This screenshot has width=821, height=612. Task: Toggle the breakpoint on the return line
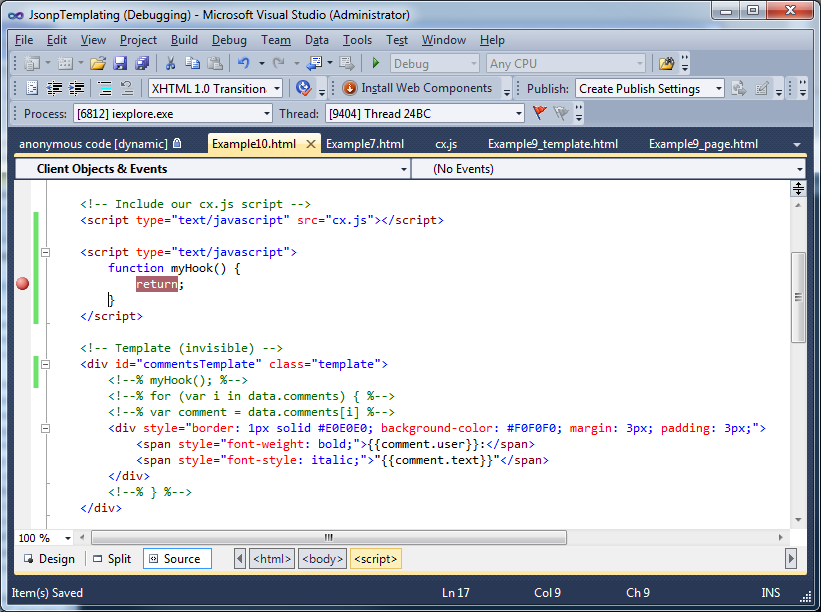[x=23, y=284]
